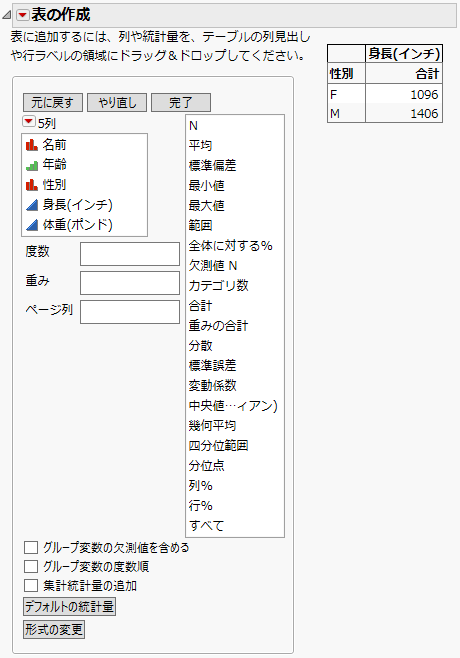Click the nominal icon beside 性別

click(32, 185)
